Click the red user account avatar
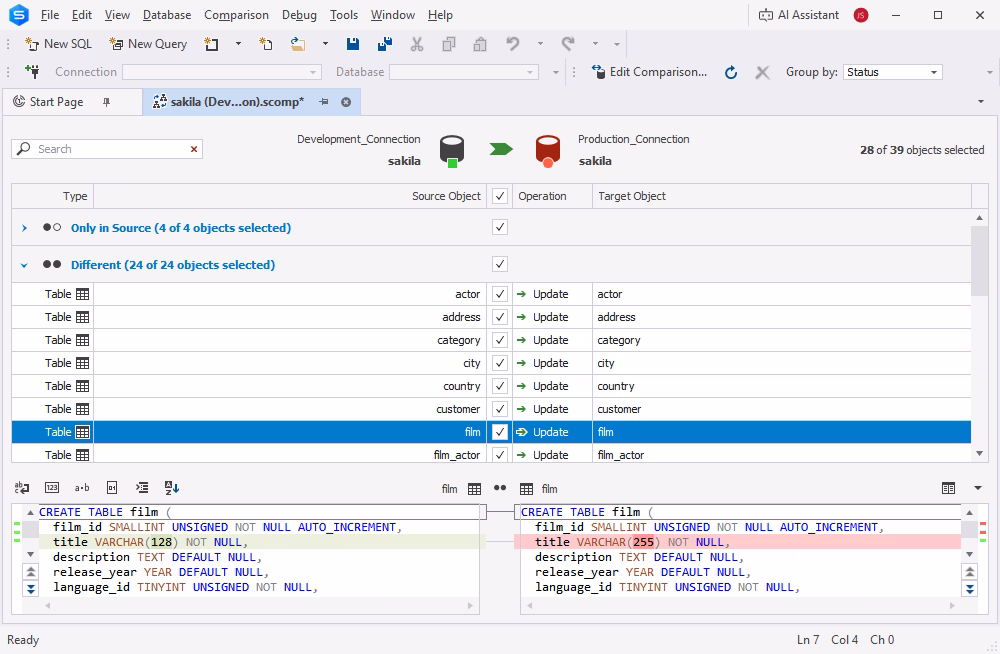This screenshot has width=1000, height=654. [861, 15]
